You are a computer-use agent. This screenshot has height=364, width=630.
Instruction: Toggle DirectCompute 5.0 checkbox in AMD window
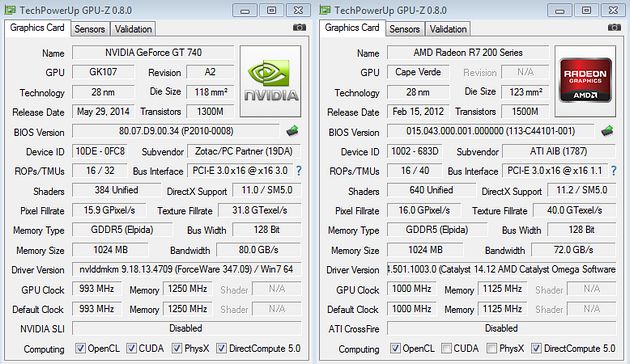pyautogui.click(x=536, y=348)
